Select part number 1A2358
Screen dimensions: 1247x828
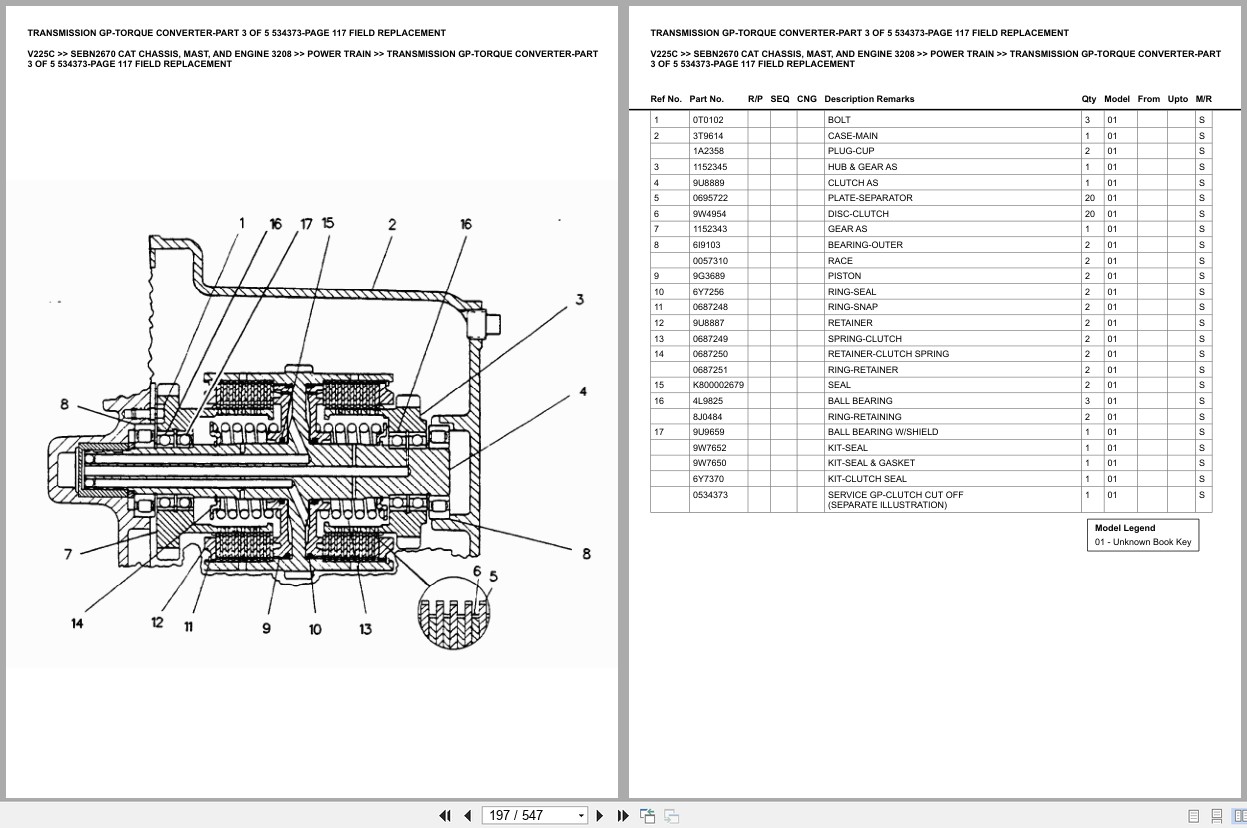pos(708,151)
